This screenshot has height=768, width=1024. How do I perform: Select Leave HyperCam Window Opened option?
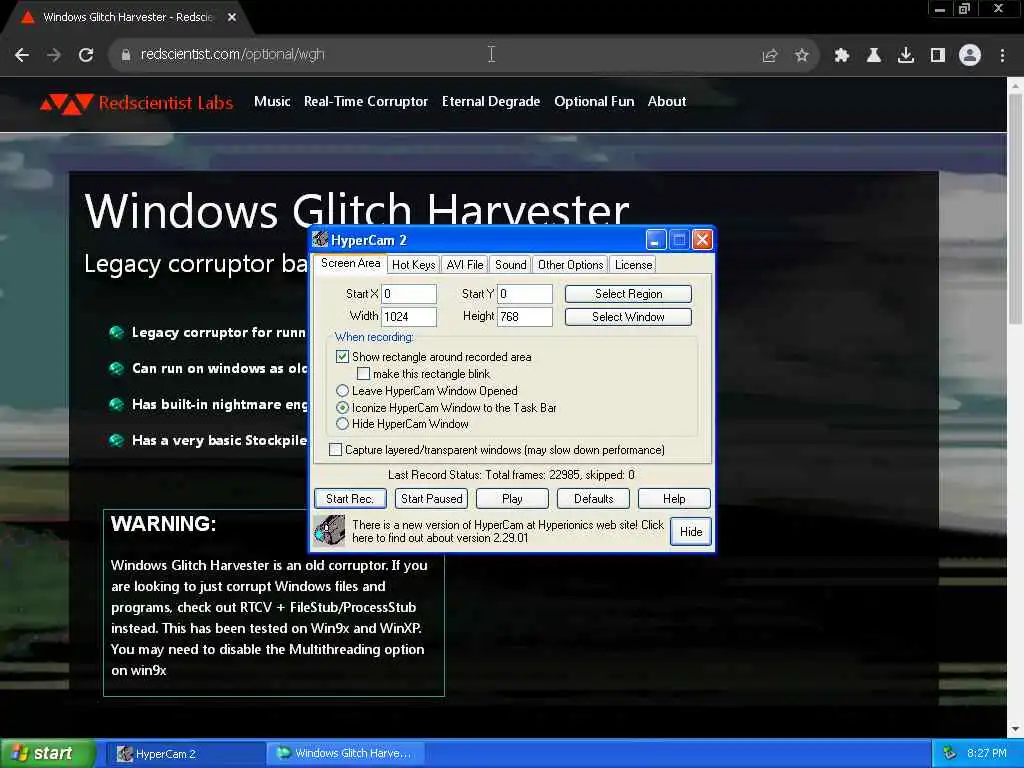(x=342, y=391)
